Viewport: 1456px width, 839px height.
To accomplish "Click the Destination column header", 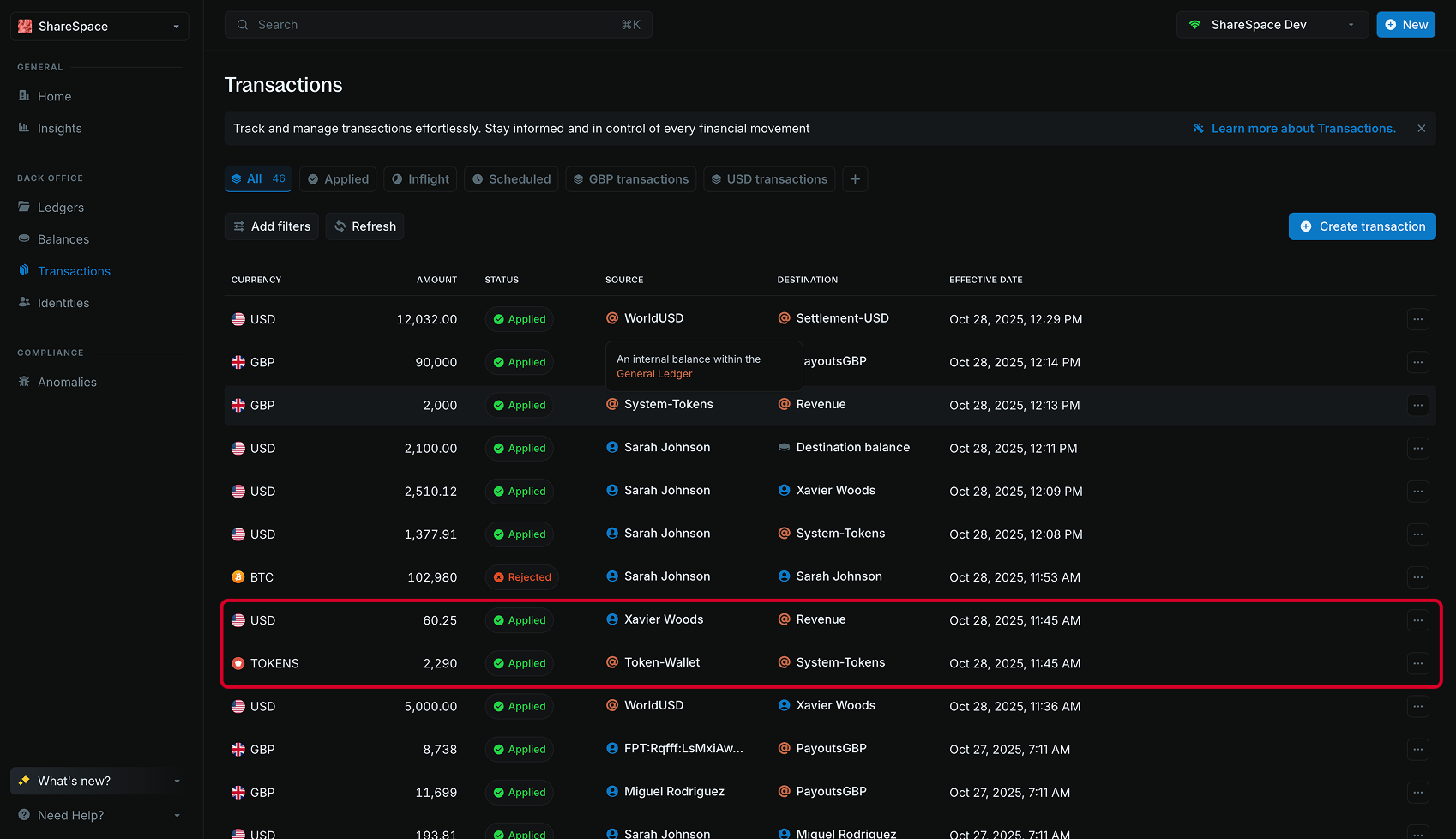I will coord(807,280).
